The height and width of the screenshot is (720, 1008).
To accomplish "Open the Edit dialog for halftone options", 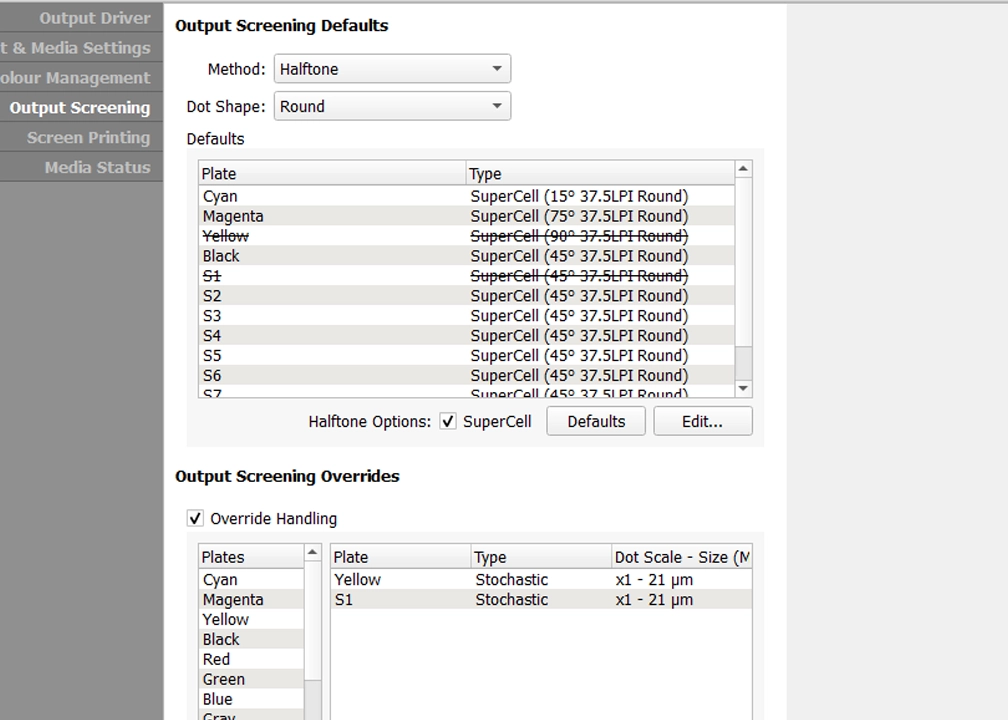I will click(703, 421).
